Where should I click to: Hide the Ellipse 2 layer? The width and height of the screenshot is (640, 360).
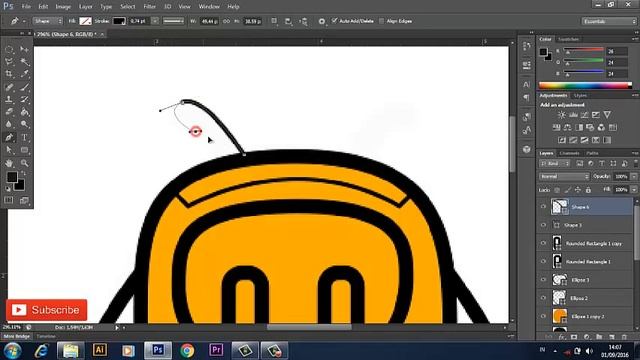[x=543, y=298]
